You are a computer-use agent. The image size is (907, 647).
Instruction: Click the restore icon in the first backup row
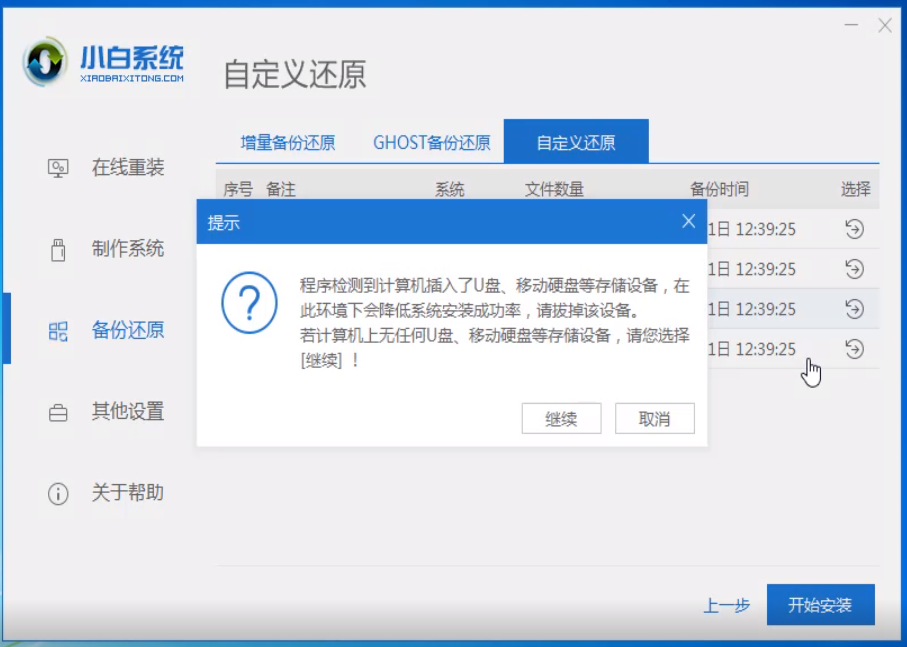(x=854, y=230)
